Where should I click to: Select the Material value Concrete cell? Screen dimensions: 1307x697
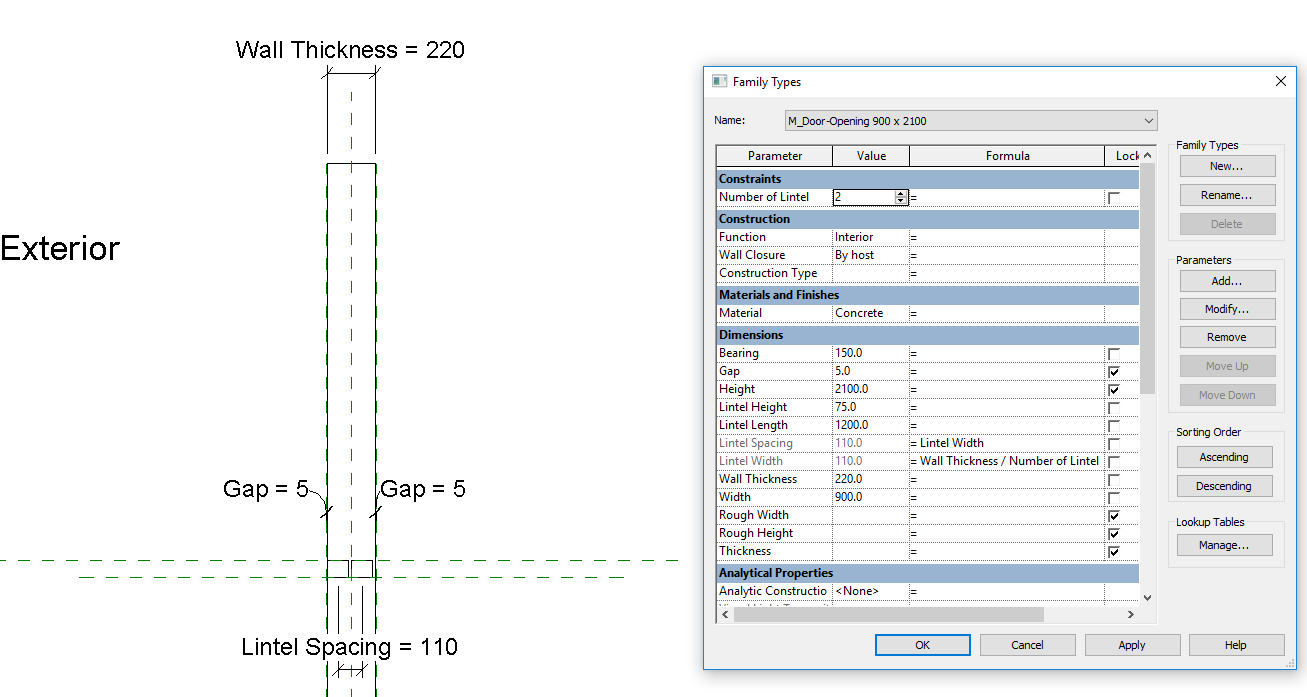pyautogui.click(x=870, y=313)
